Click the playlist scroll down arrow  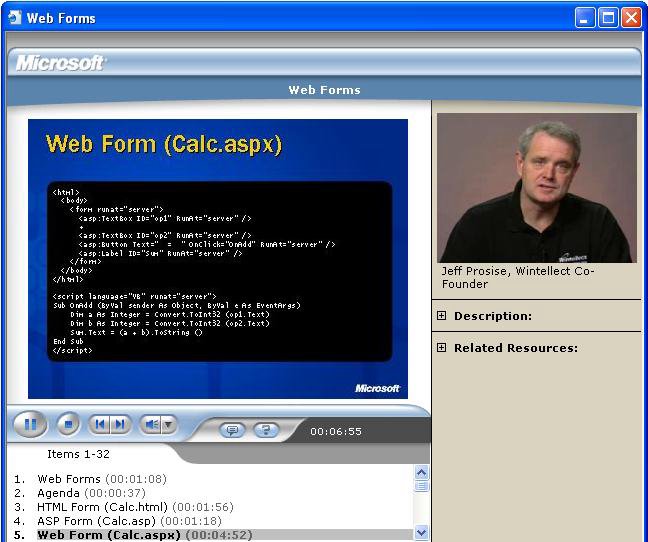422,533
